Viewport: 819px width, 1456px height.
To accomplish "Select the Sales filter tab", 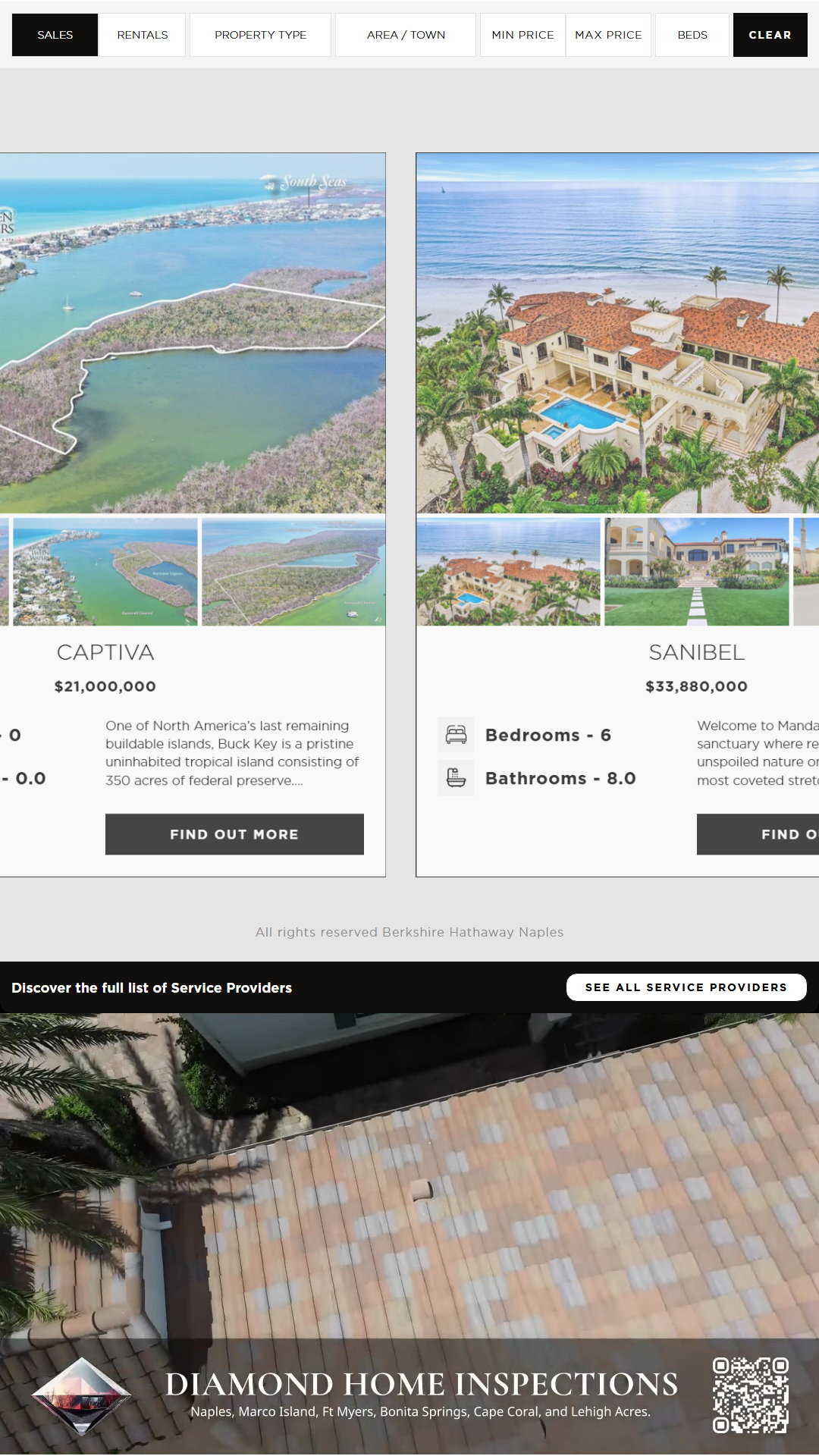I will click(55, 35).
